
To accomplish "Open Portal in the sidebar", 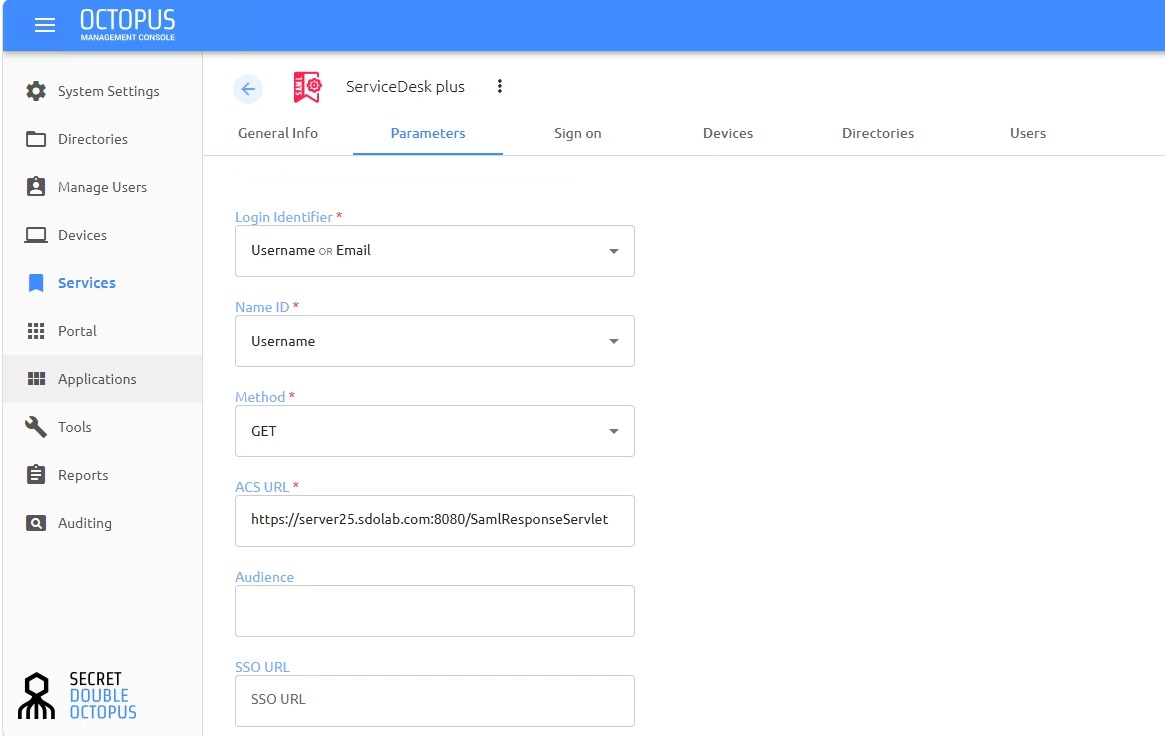I will [x=103, y=331].
